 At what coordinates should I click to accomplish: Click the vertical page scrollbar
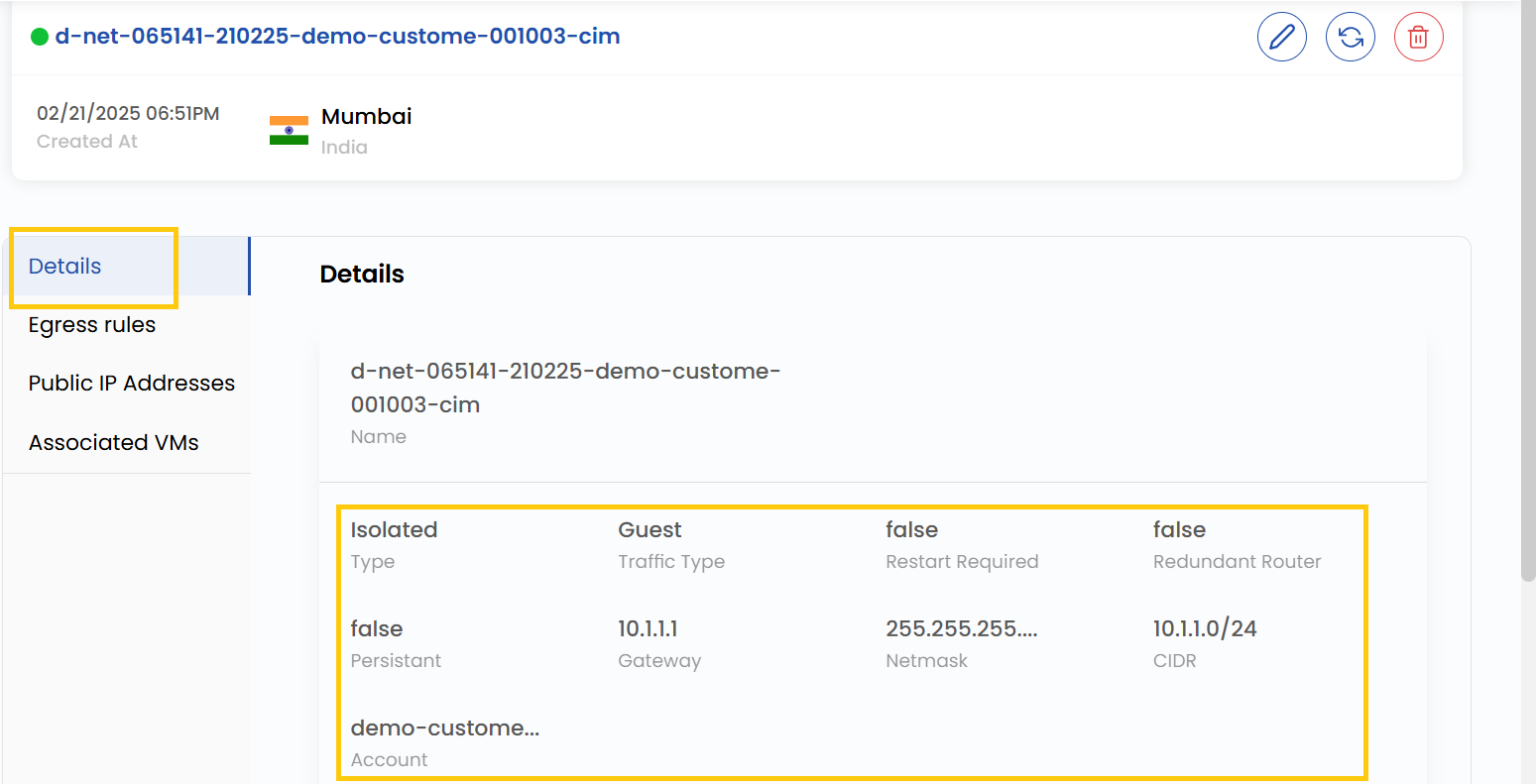click(1527, 297)
